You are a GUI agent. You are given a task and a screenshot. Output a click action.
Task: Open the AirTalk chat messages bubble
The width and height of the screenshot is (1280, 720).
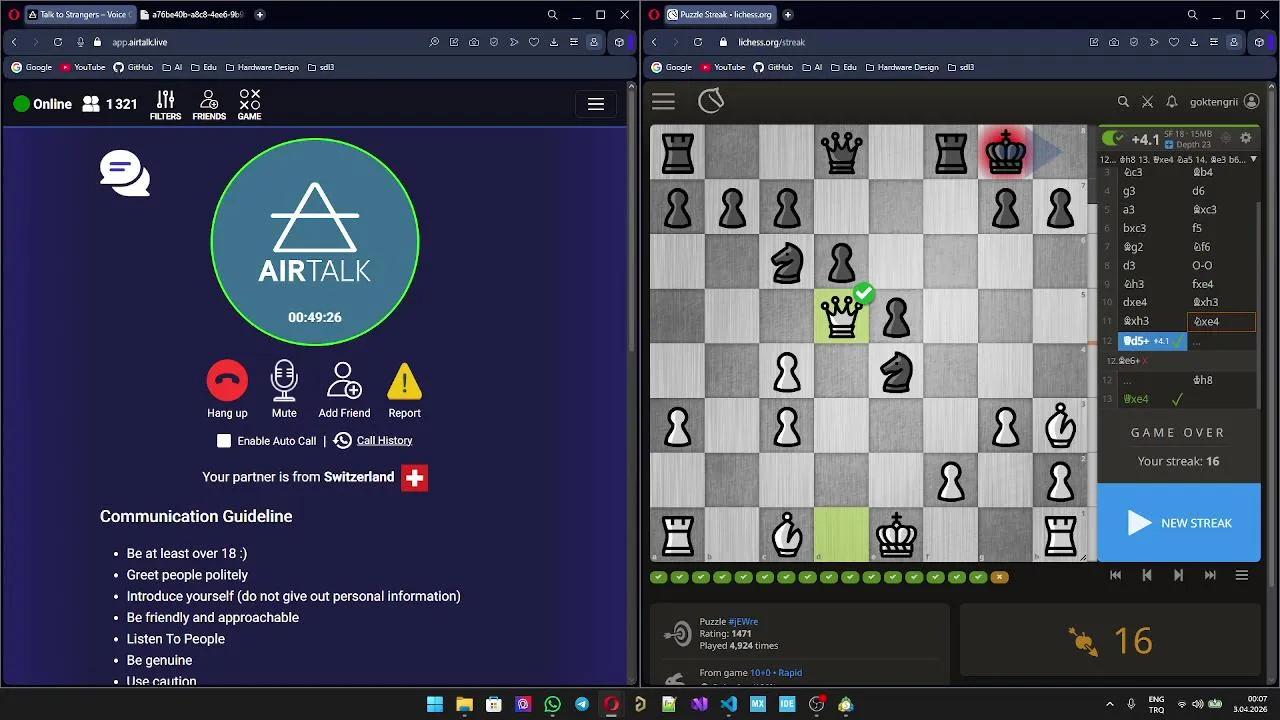[125, 174]
